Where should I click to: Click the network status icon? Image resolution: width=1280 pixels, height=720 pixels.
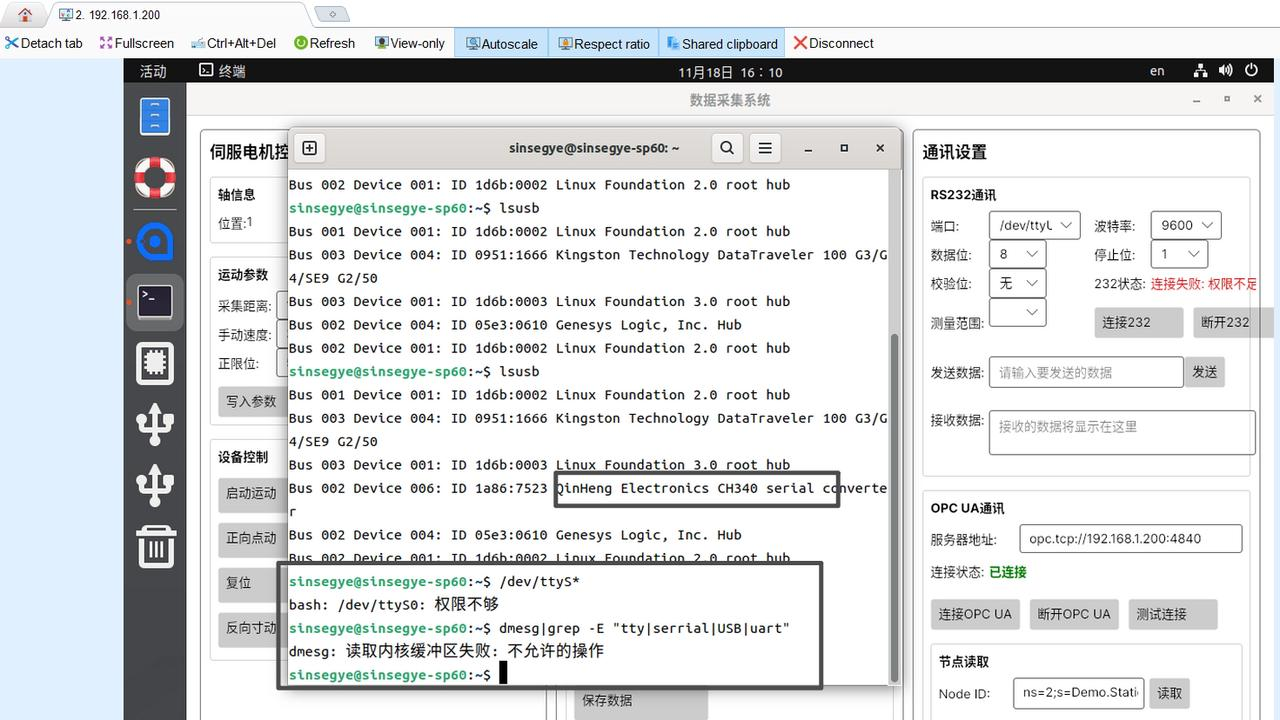[x=1201, y=71]
